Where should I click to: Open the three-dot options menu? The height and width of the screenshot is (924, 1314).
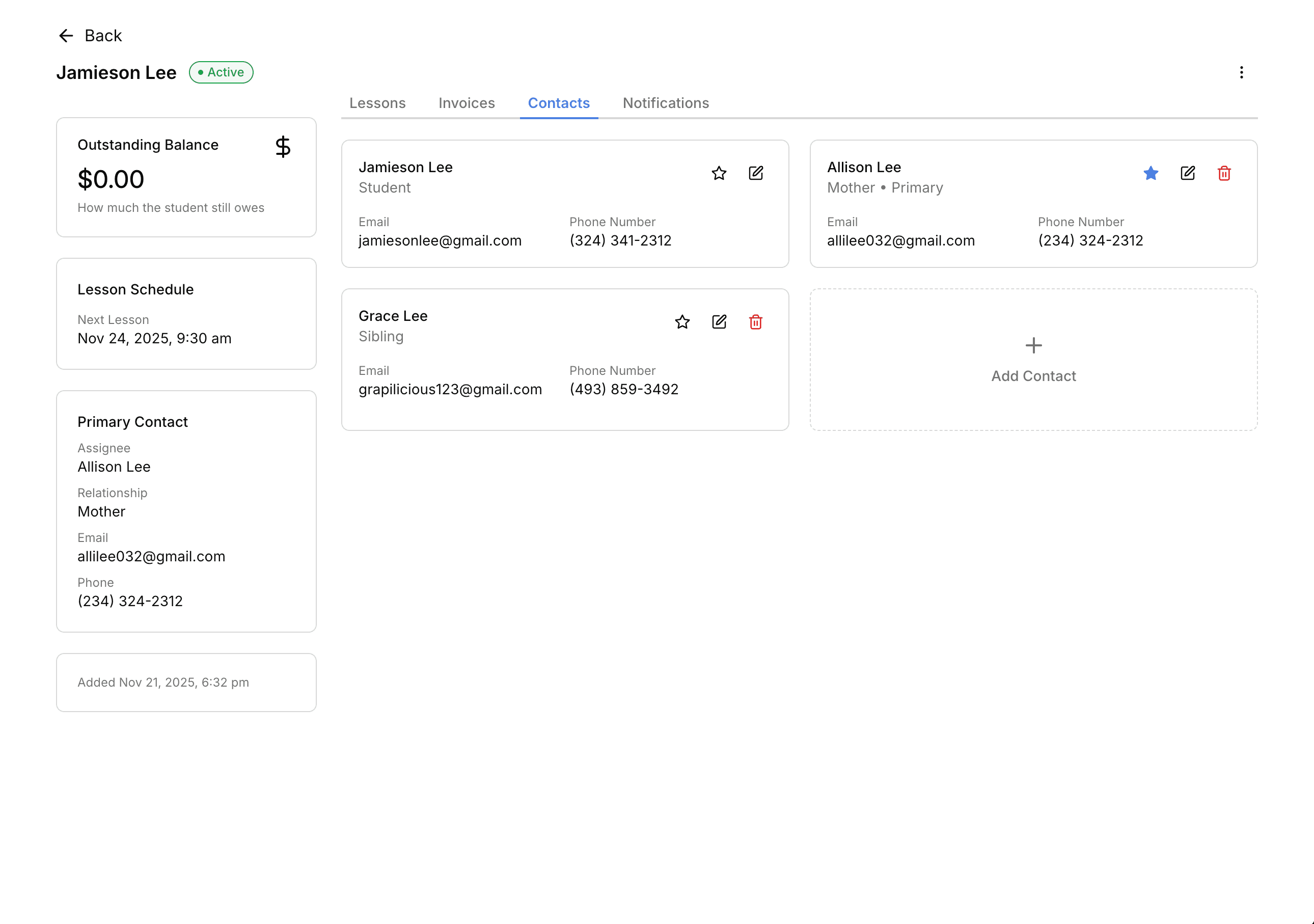tap(1242, 72)
